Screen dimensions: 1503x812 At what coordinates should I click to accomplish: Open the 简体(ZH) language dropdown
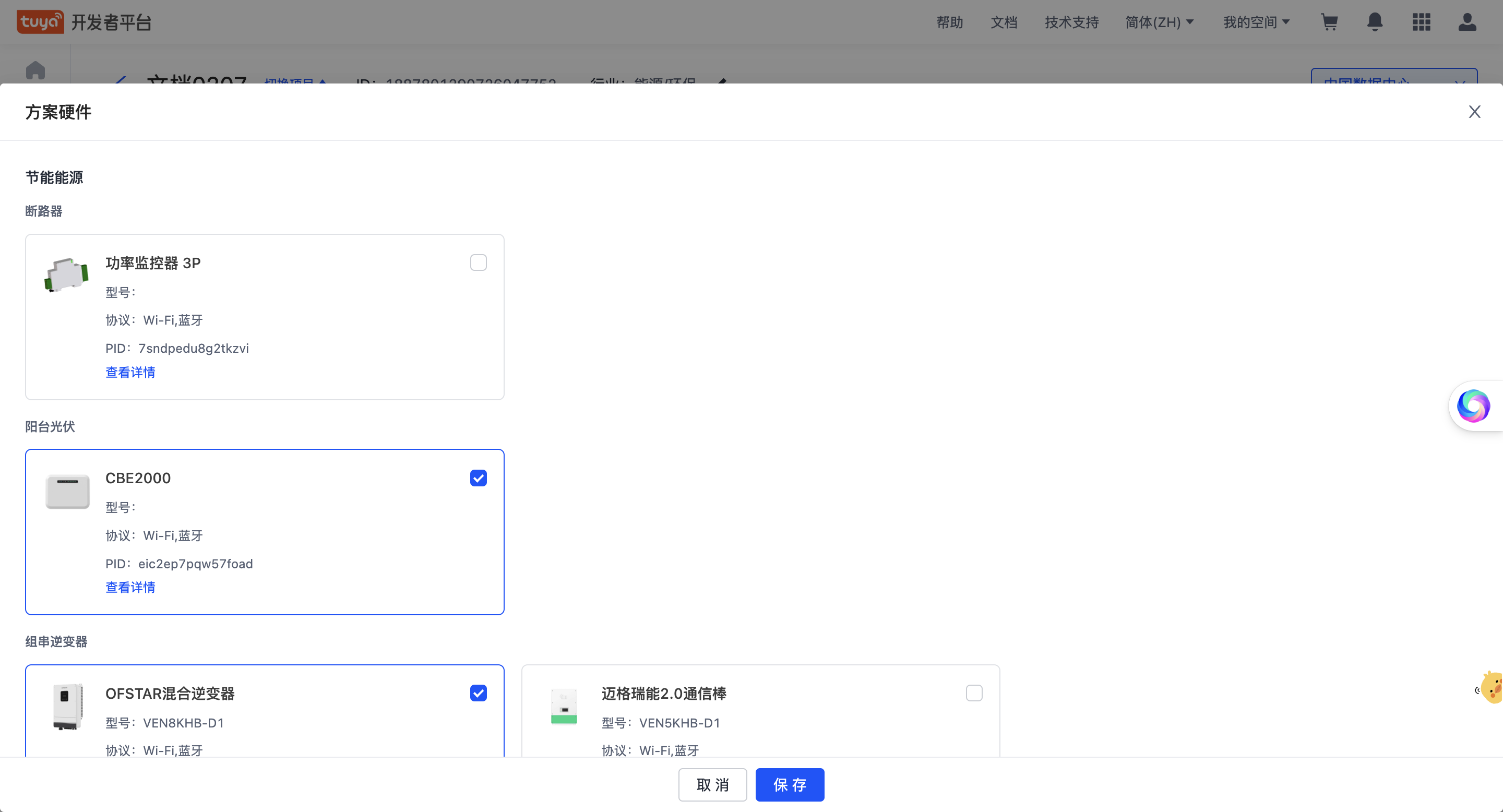tap(1159, 22)
